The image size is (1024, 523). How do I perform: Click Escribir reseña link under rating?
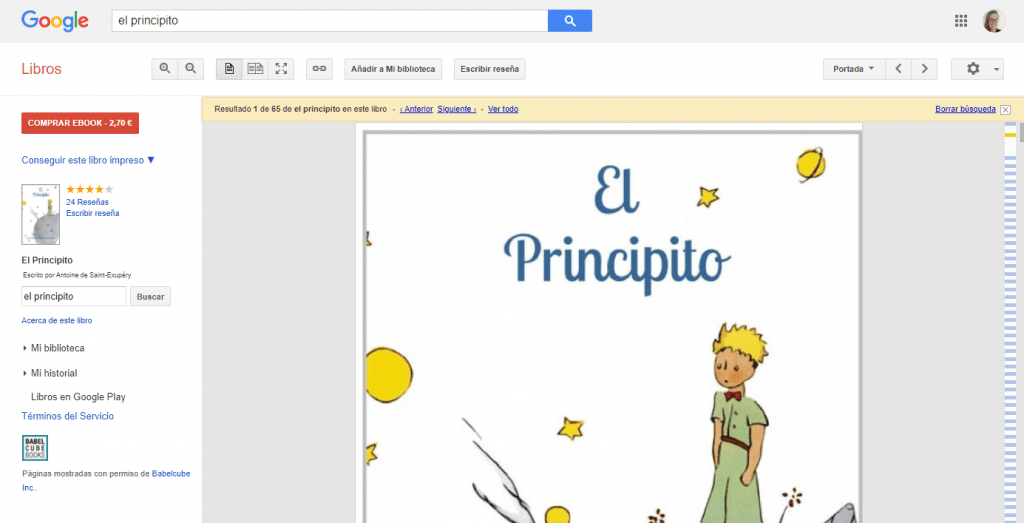click(93, 213)
